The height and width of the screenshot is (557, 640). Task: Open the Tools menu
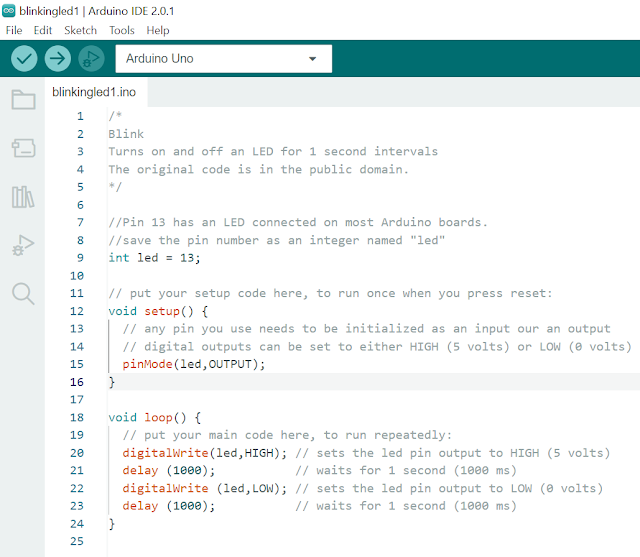pos(122,30)
